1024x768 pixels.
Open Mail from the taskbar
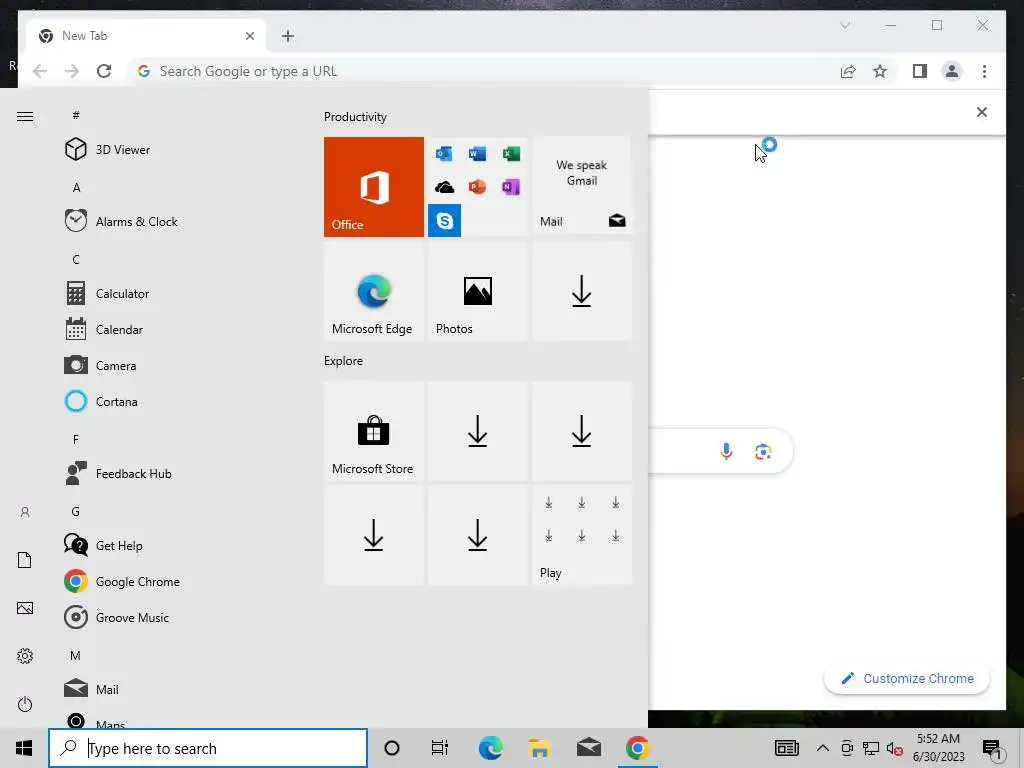click(x=588, y=748)
